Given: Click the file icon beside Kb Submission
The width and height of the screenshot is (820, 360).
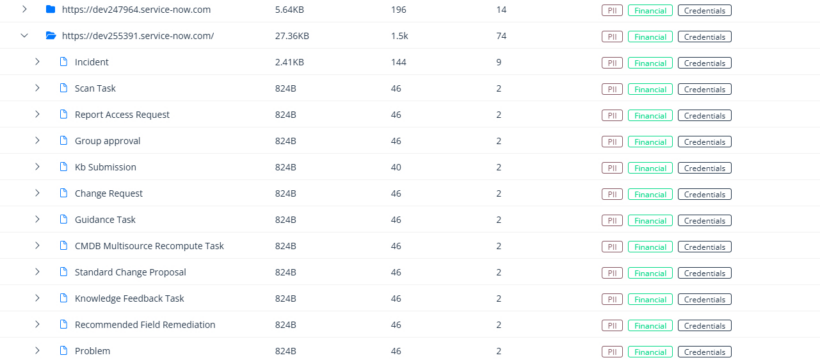Looking at the screenshot, I should tap(63, 167).
